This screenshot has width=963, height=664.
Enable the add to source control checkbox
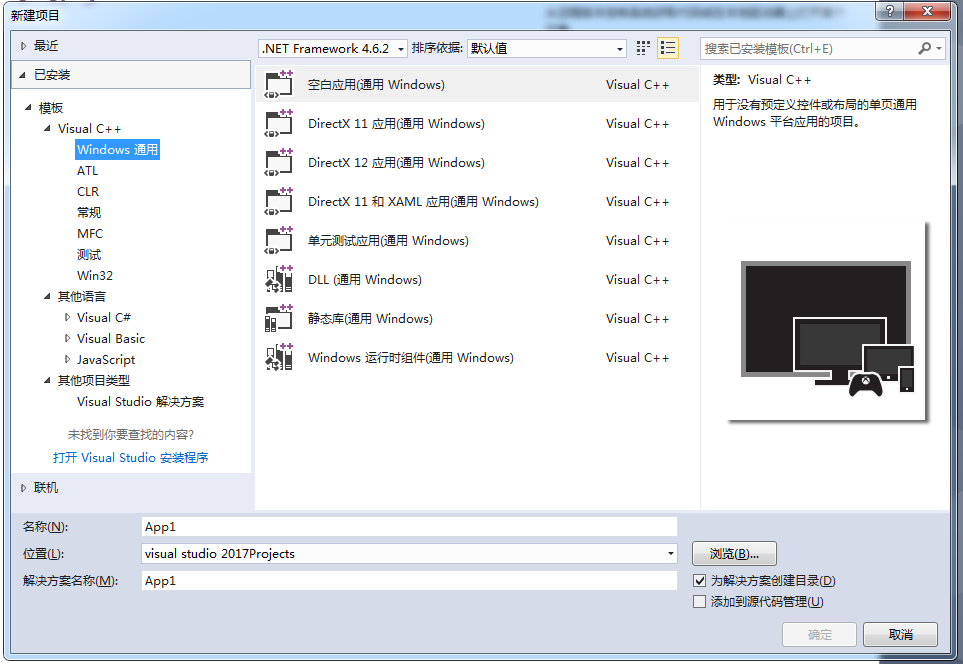point(699,601)
